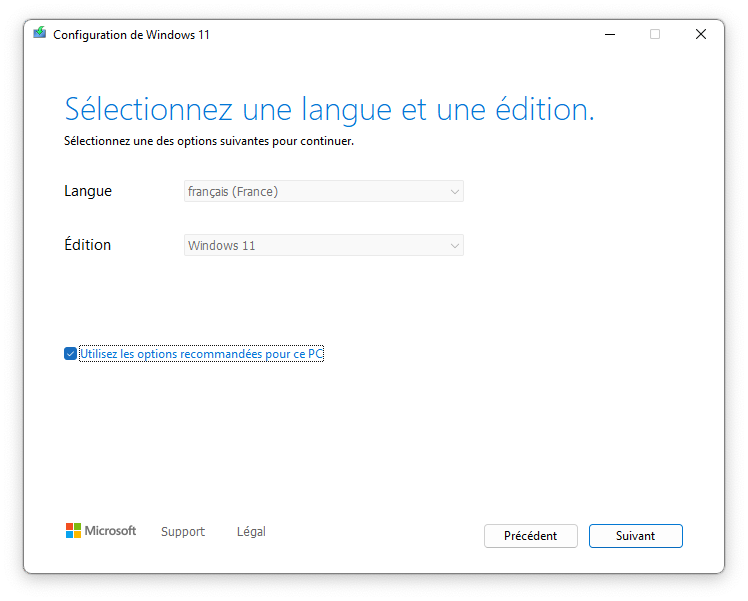Minimize the Windows 11 setup window
Image resolution: width=748 pixels, height=601 pixels.
[610, 34]
